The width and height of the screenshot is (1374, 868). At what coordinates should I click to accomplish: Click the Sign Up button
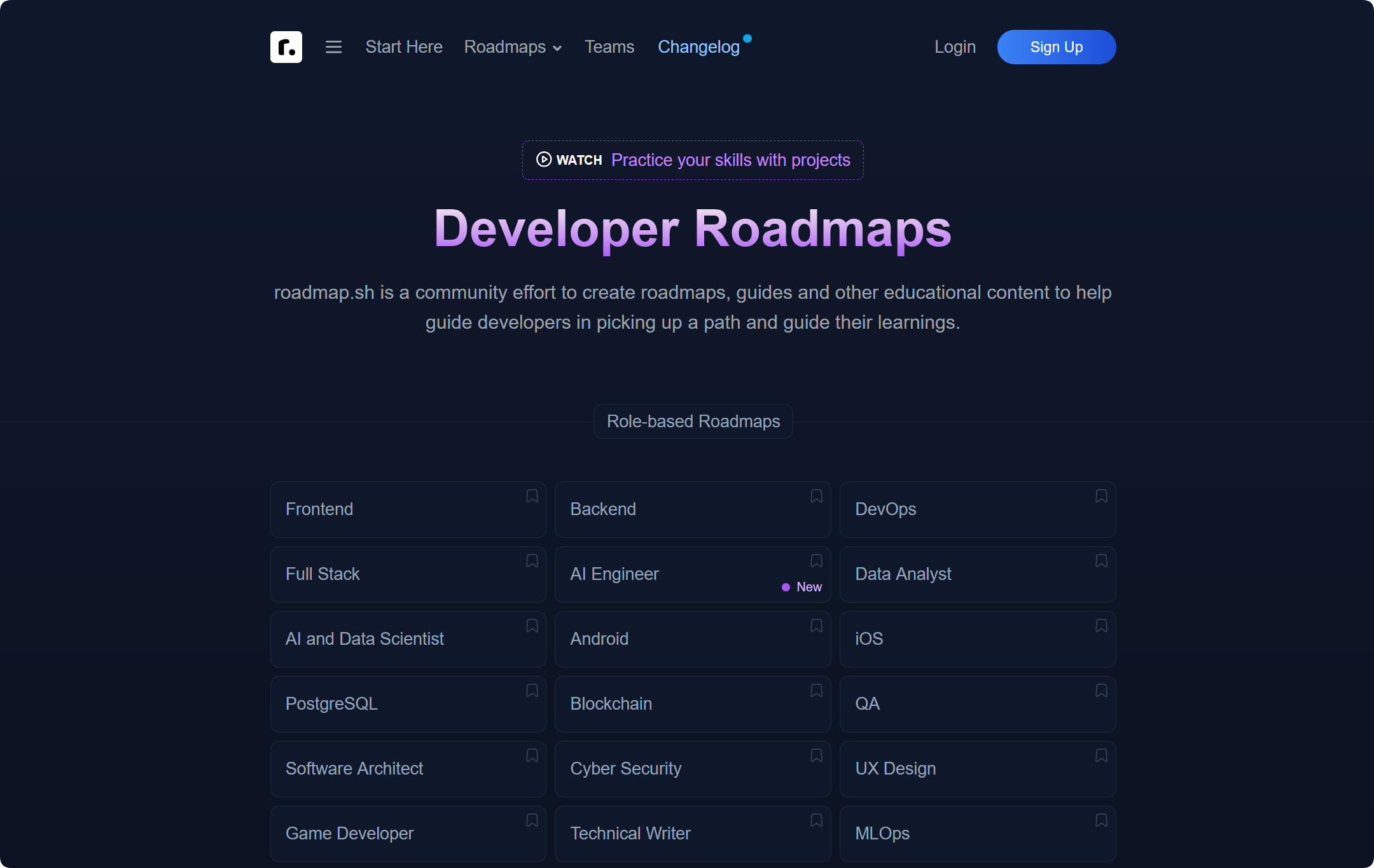point(1056,47)
